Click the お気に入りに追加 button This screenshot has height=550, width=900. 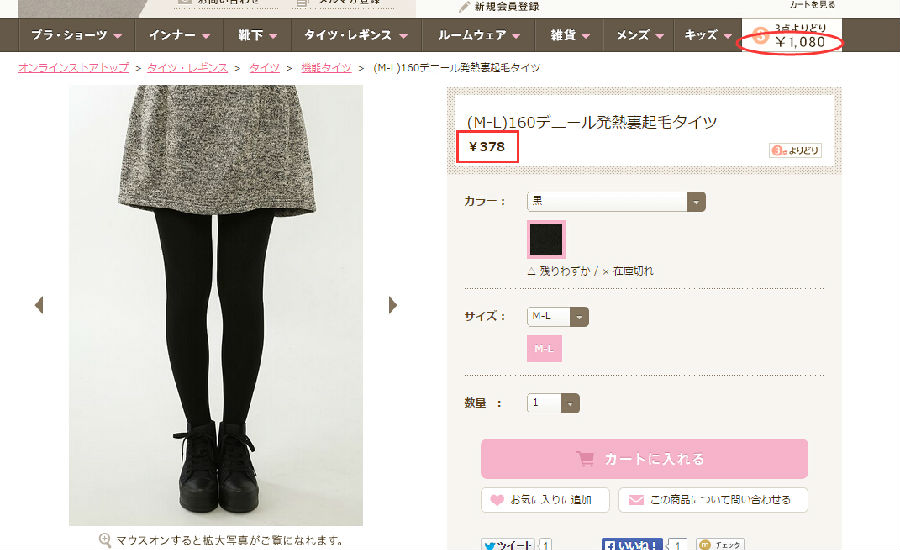coord(545,499)
